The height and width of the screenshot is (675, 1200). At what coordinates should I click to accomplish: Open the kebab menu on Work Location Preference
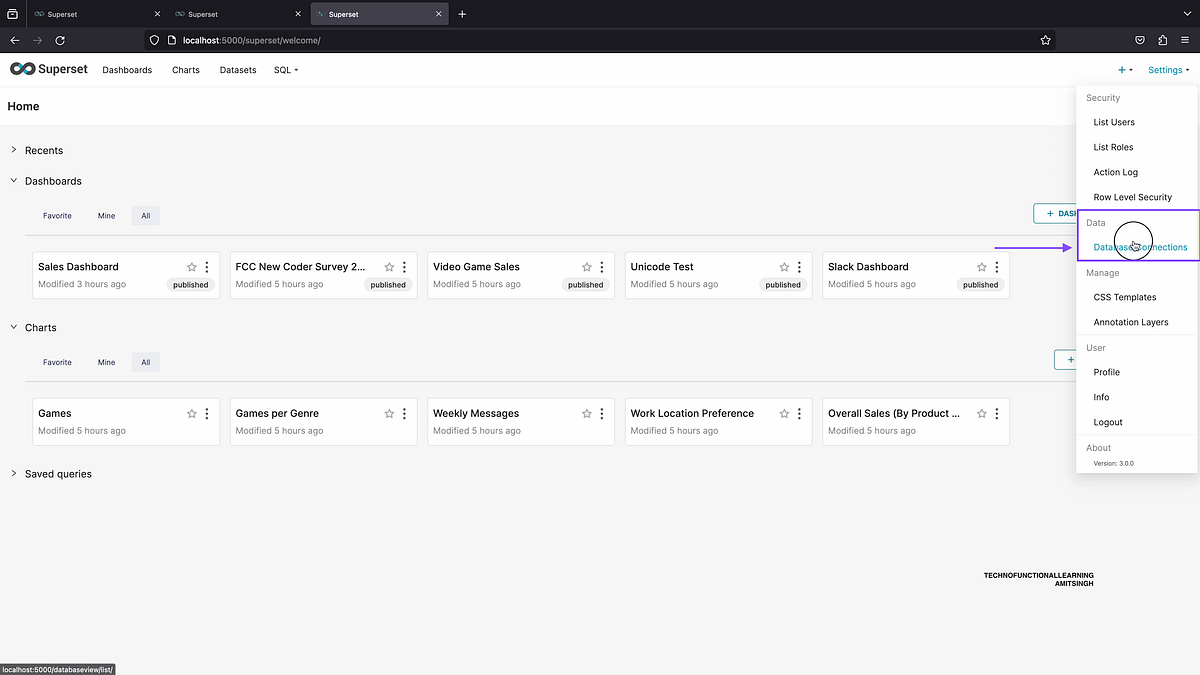799,413
